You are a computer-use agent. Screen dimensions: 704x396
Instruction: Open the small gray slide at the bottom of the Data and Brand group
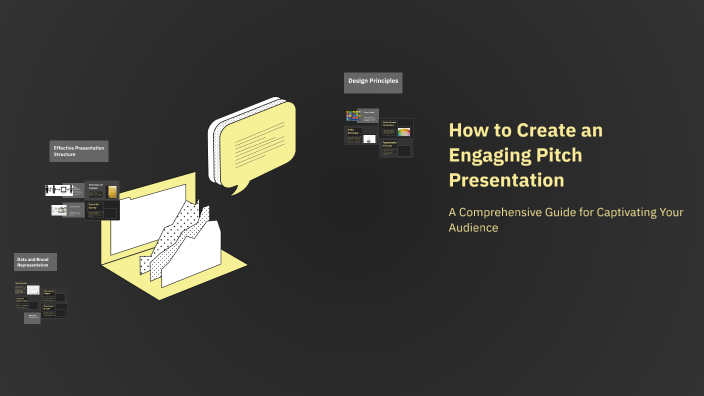coord(32,318)
